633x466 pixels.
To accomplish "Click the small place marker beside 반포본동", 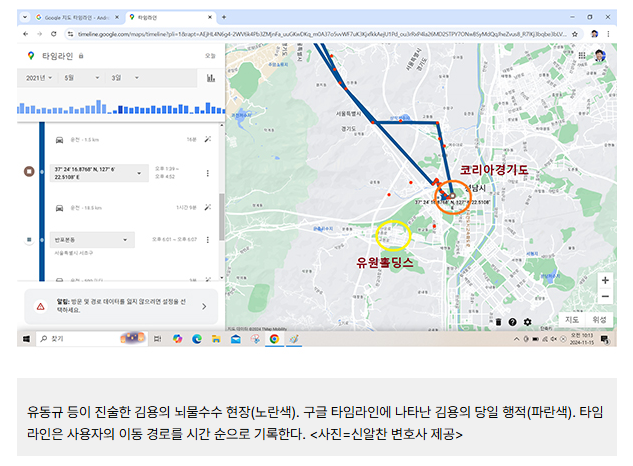I will coord(29,239).
